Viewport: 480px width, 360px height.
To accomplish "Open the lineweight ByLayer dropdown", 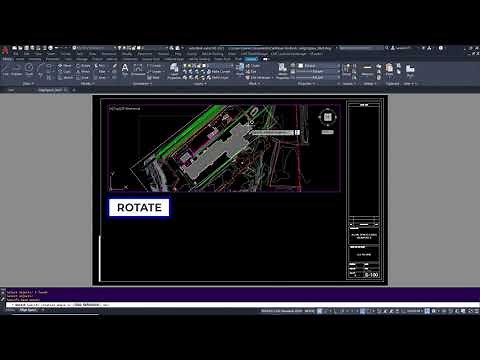I will click(x=317, y=72).
